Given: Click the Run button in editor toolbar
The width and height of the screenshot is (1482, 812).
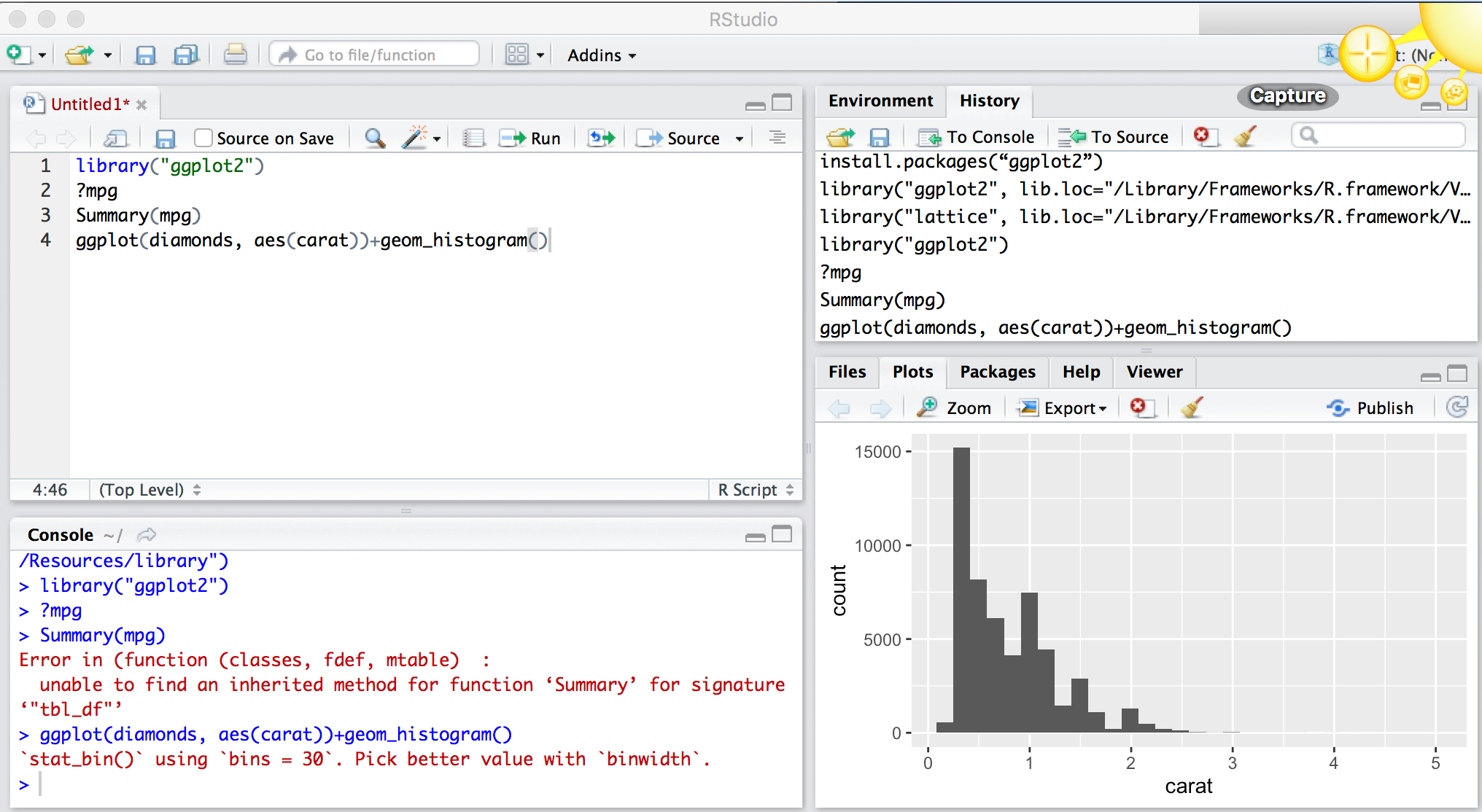Looking at the screenshot, I should (530, 138).
